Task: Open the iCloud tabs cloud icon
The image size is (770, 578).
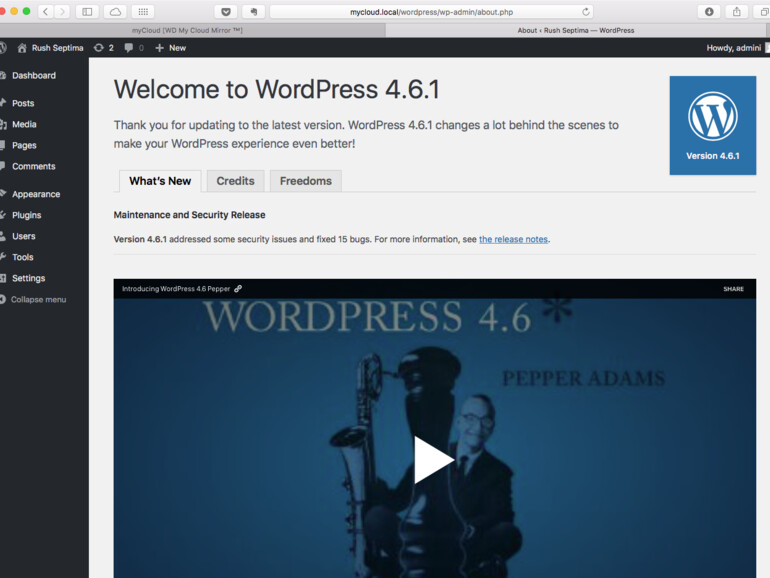Action: click(115, 12)
